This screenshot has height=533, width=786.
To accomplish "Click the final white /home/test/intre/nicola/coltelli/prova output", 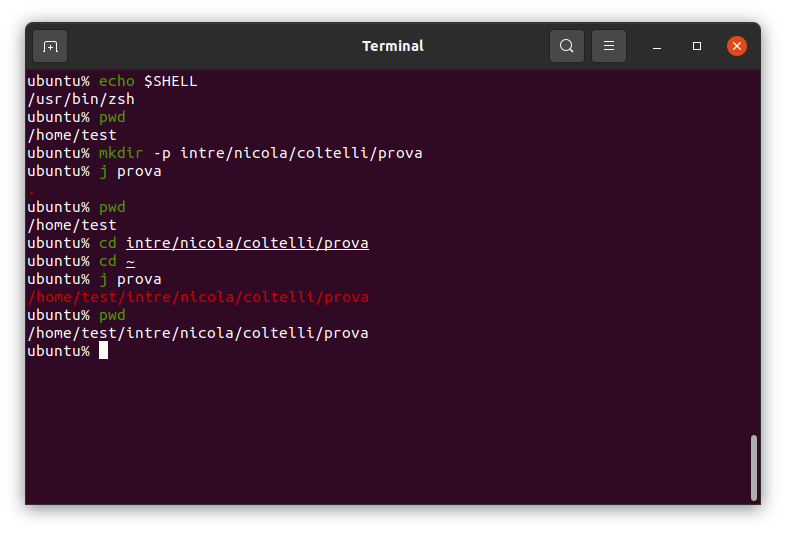I will (198, 333).
